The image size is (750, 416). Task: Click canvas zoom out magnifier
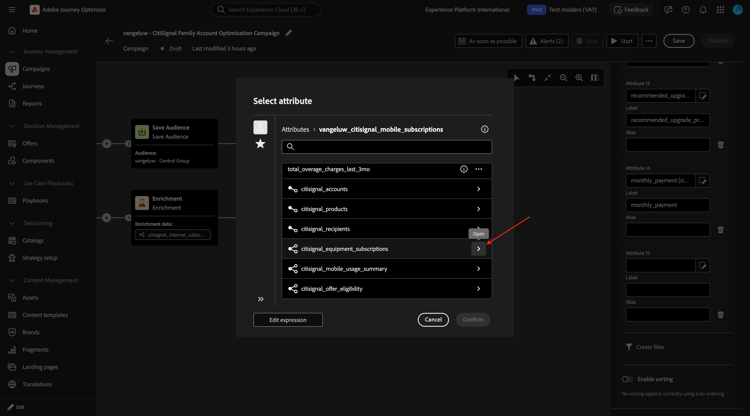pos(563,78)
